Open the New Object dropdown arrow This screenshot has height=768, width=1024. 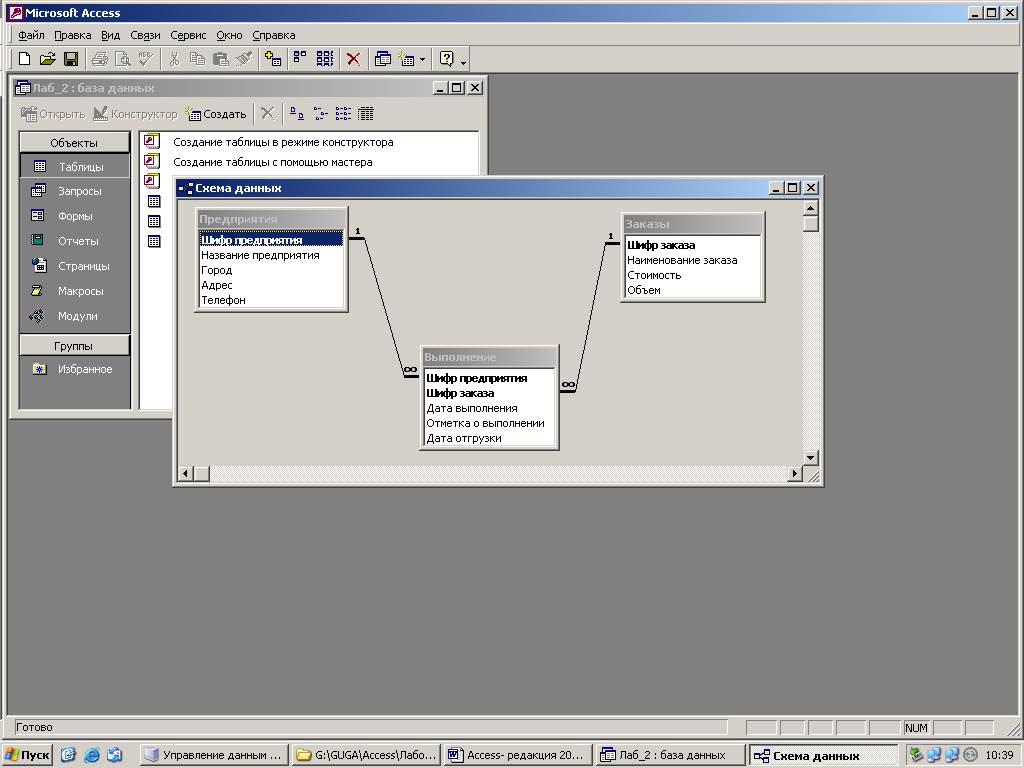click(x=423, y=59)
